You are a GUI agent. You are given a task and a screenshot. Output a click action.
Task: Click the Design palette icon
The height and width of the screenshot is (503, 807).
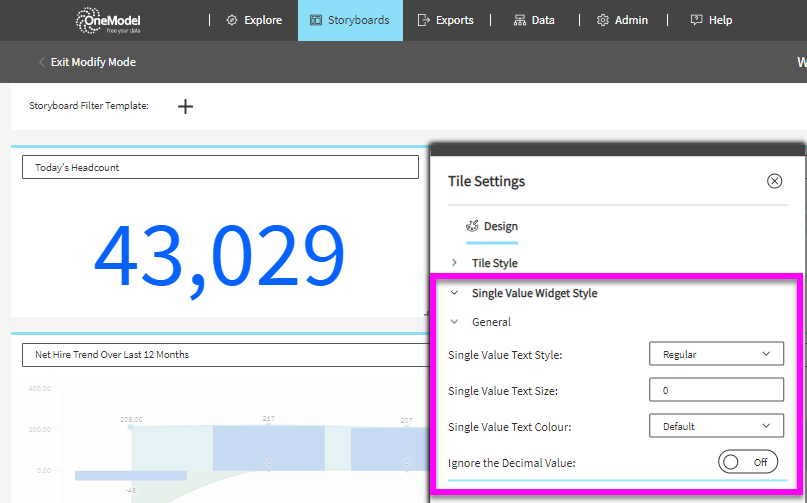click(472, 226)
